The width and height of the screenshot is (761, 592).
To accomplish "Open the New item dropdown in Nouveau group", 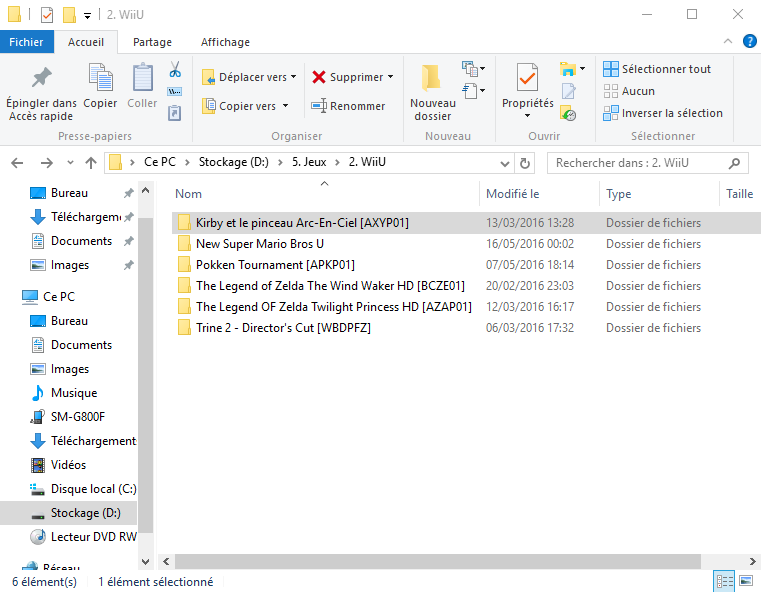I will 474,69.
